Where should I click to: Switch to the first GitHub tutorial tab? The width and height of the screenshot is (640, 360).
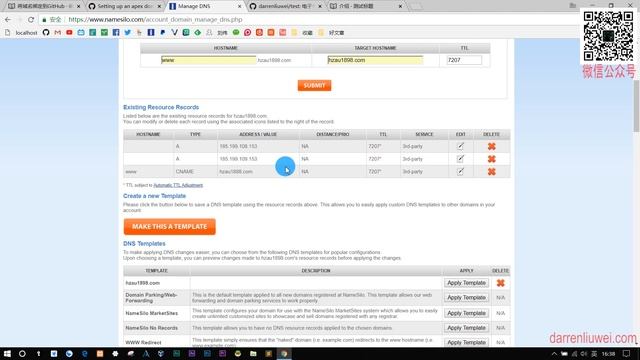(43, 6)
